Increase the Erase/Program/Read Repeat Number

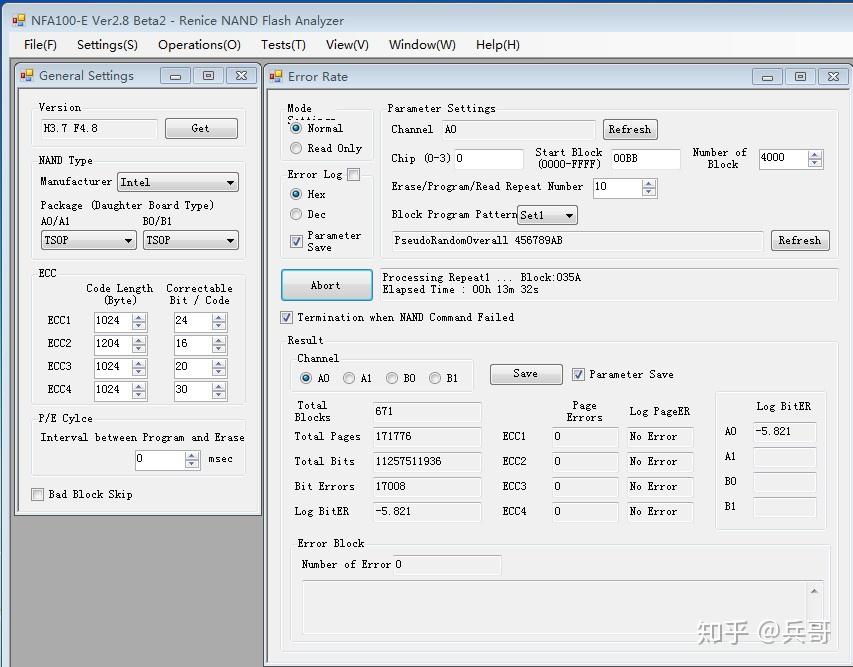(649, 182)
